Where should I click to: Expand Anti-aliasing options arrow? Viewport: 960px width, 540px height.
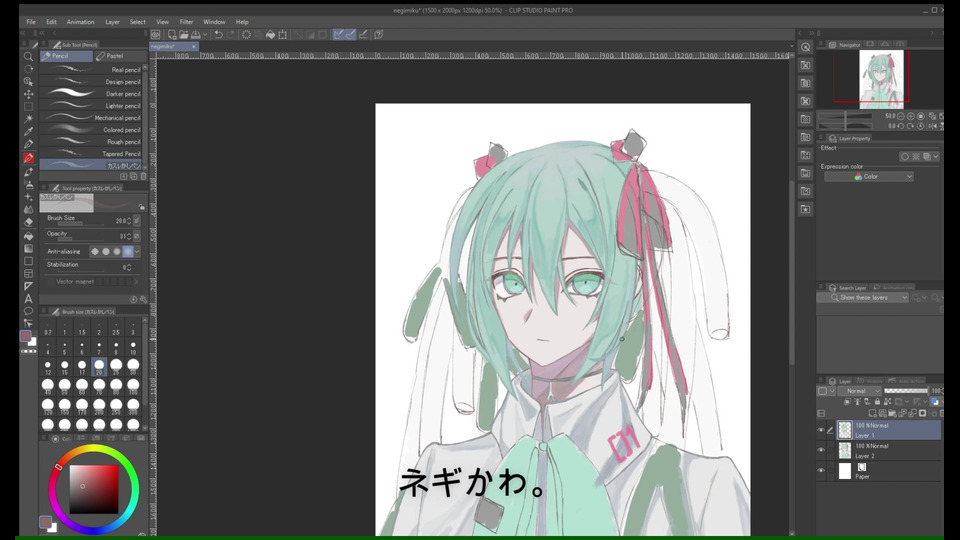tap(137, 252)
